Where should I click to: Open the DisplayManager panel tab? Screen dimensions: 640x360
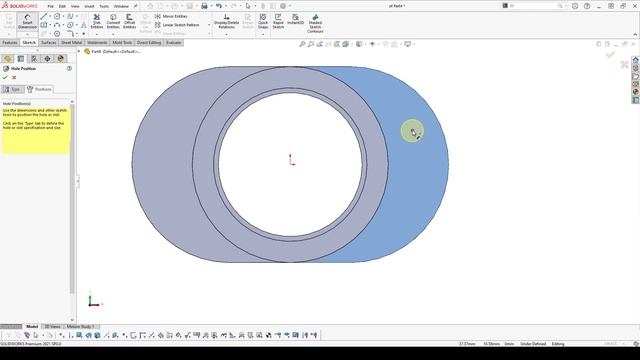61,59
